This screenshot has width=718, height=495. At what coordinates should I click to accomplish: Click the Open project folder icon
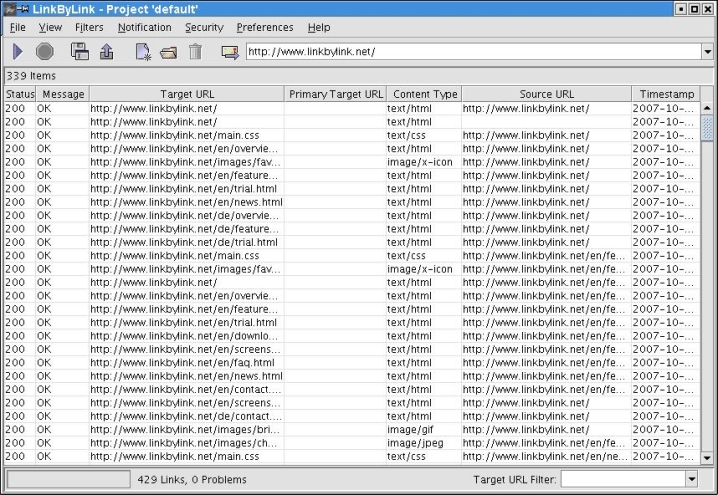(168, 51)
